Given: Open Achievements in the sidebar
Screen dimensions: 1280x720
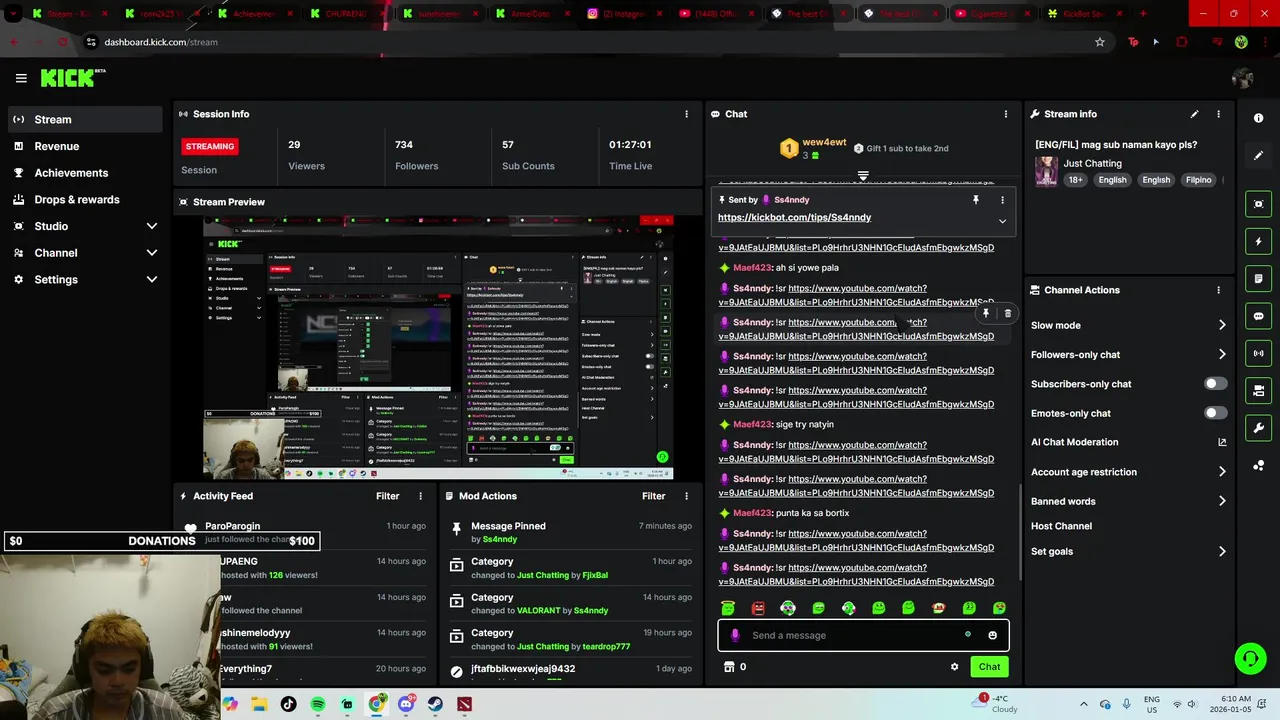Looking at the screenshot, I should pos(85,173).
